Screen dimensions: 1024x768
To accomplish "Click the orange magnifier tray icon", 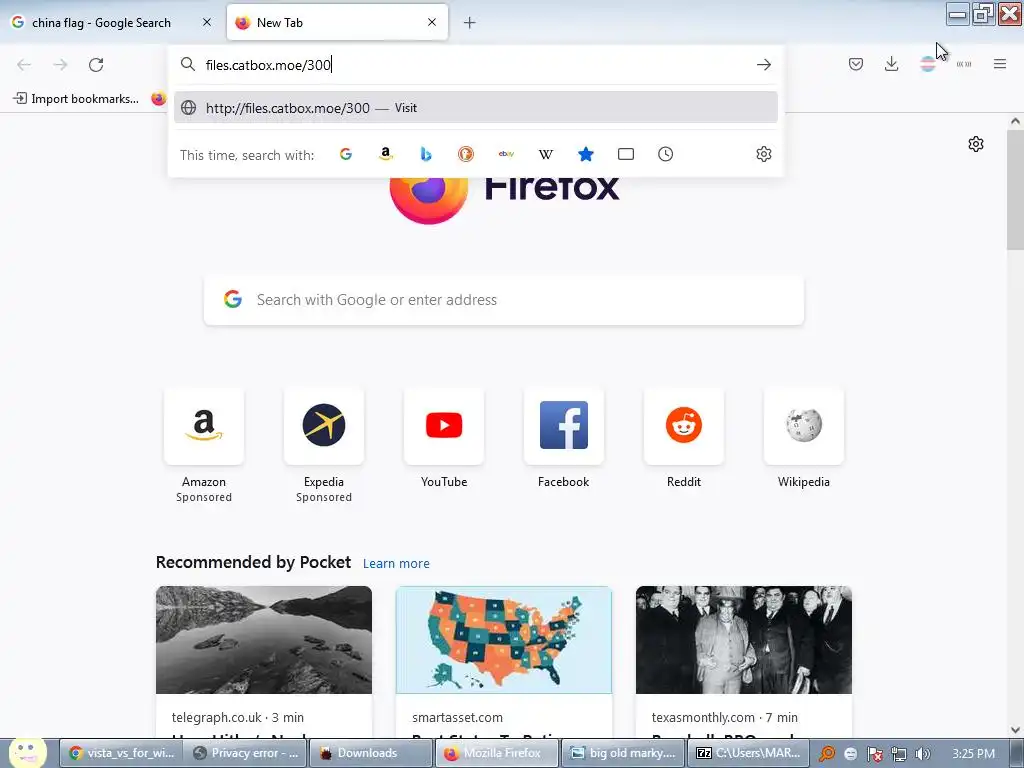I will click(x=827, y=754).
